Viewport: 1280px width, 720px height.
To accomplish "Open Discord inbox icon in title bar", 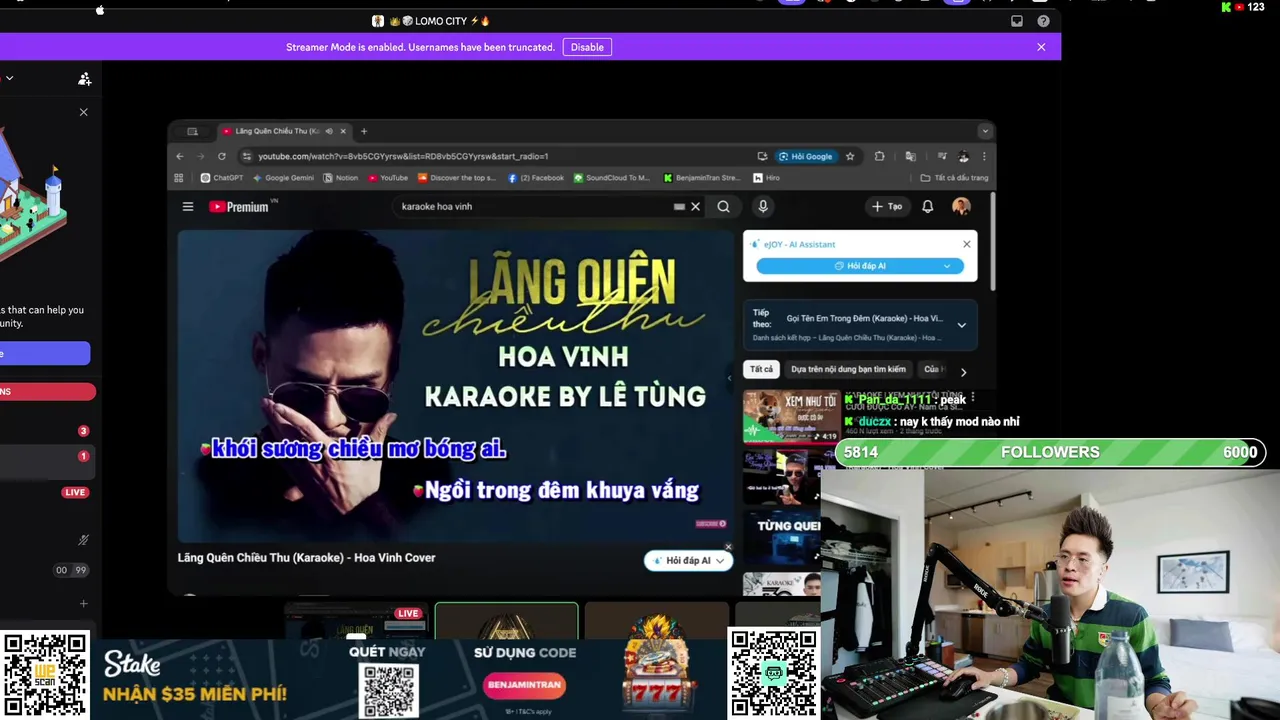I will (1017, 21).
